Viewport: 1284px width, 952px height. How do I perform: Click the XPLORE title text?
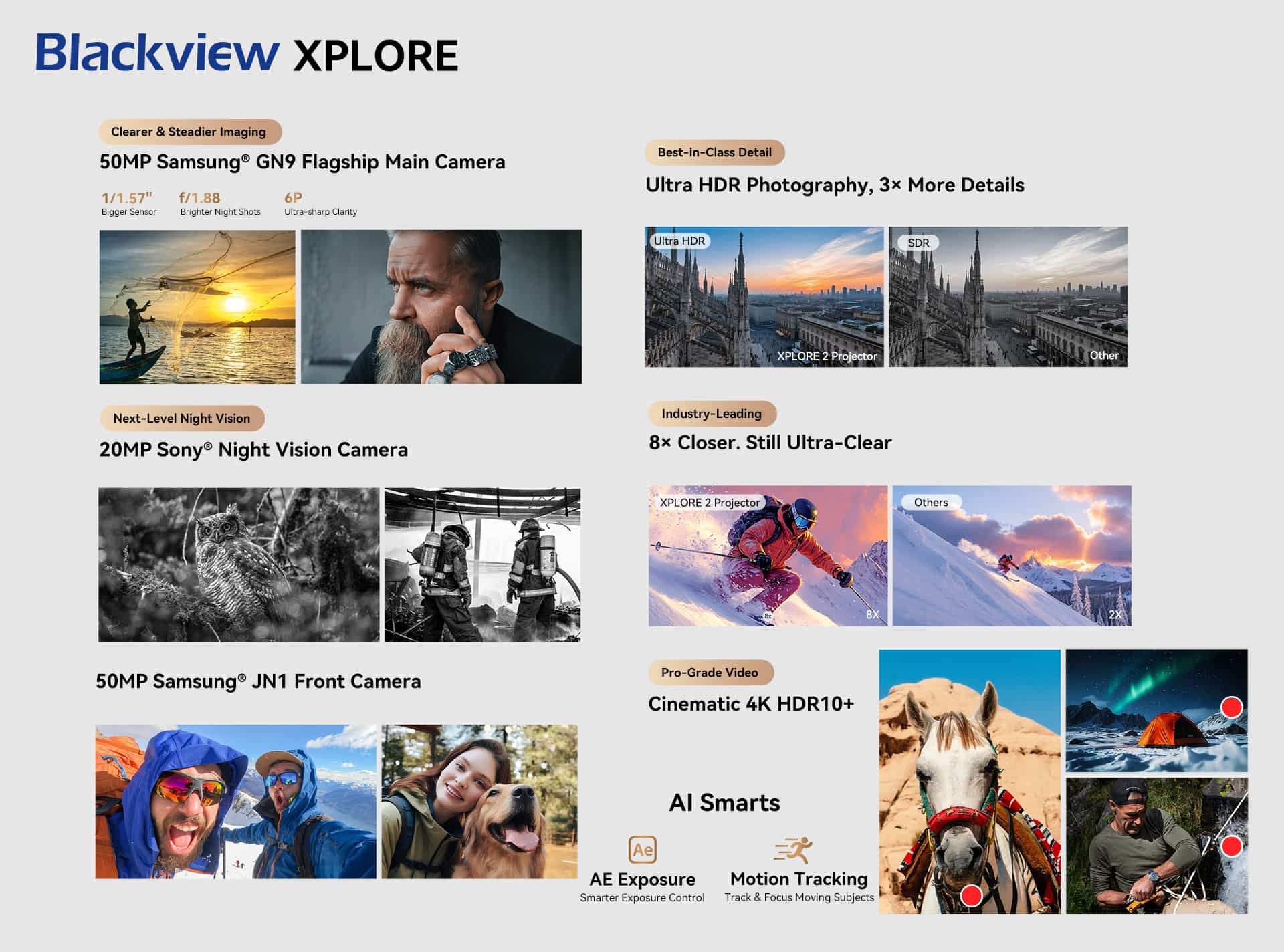click(376, 55)
